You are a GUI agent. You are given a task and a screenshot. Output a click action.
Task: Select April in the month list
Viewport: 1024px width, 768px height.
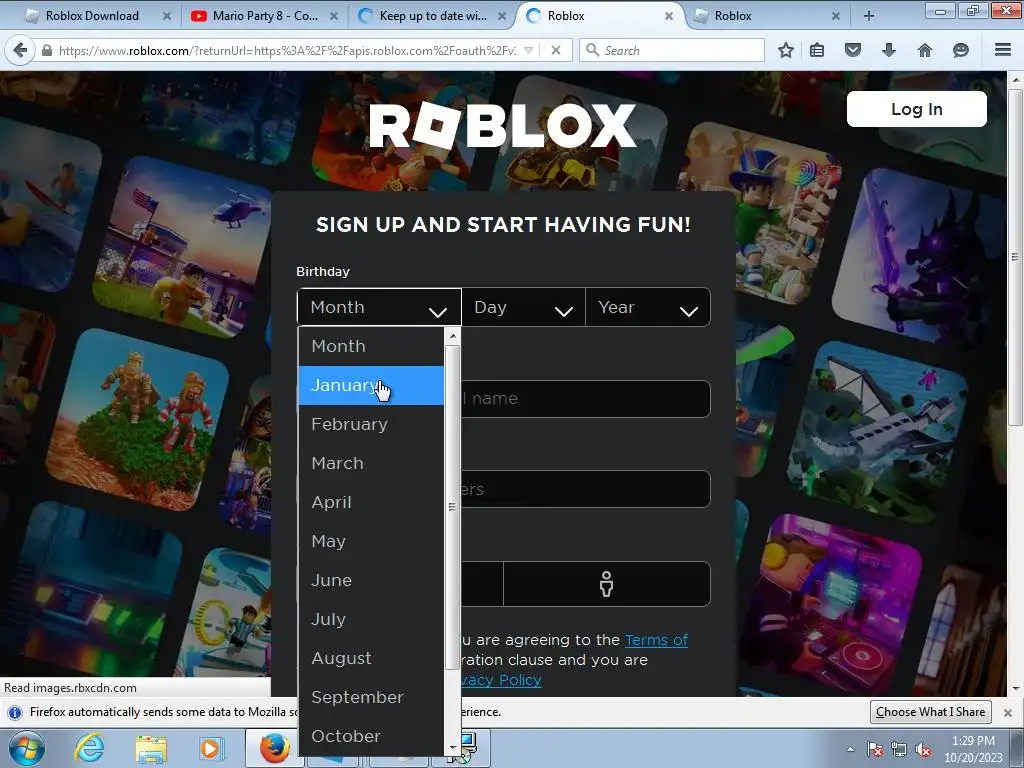coord(371,502)
